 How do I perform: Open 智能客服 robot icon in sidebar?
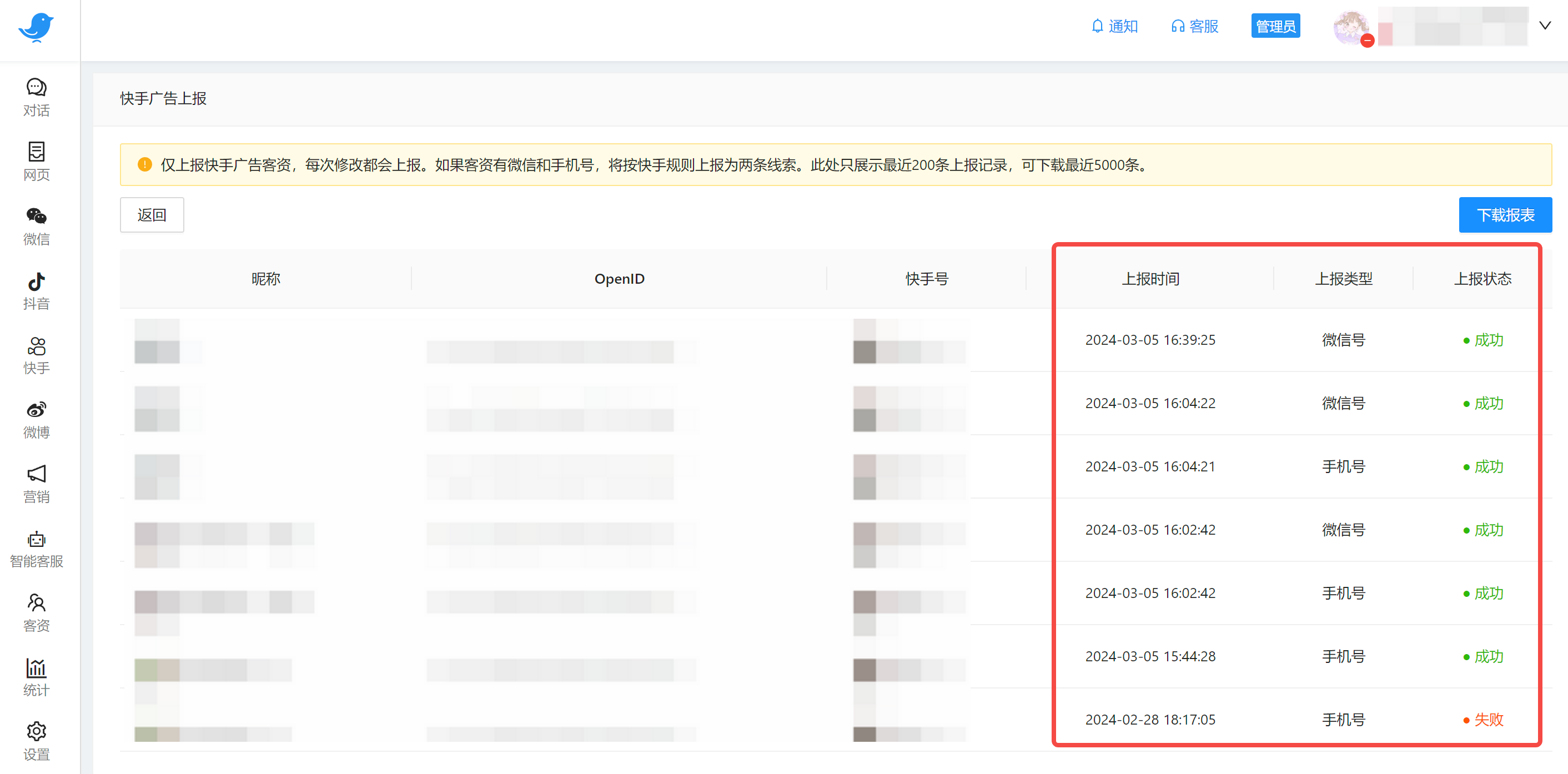[37, 548]
